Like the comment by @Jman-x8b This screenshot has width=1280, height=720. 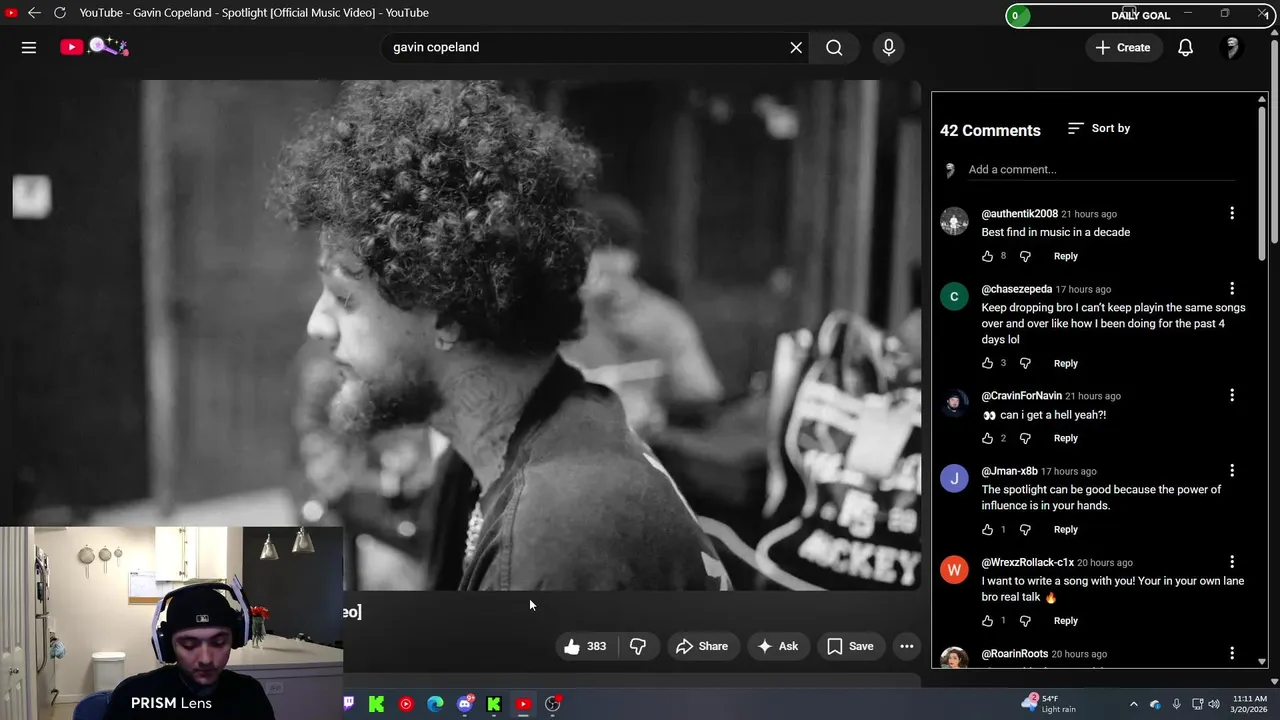[988, 529]
